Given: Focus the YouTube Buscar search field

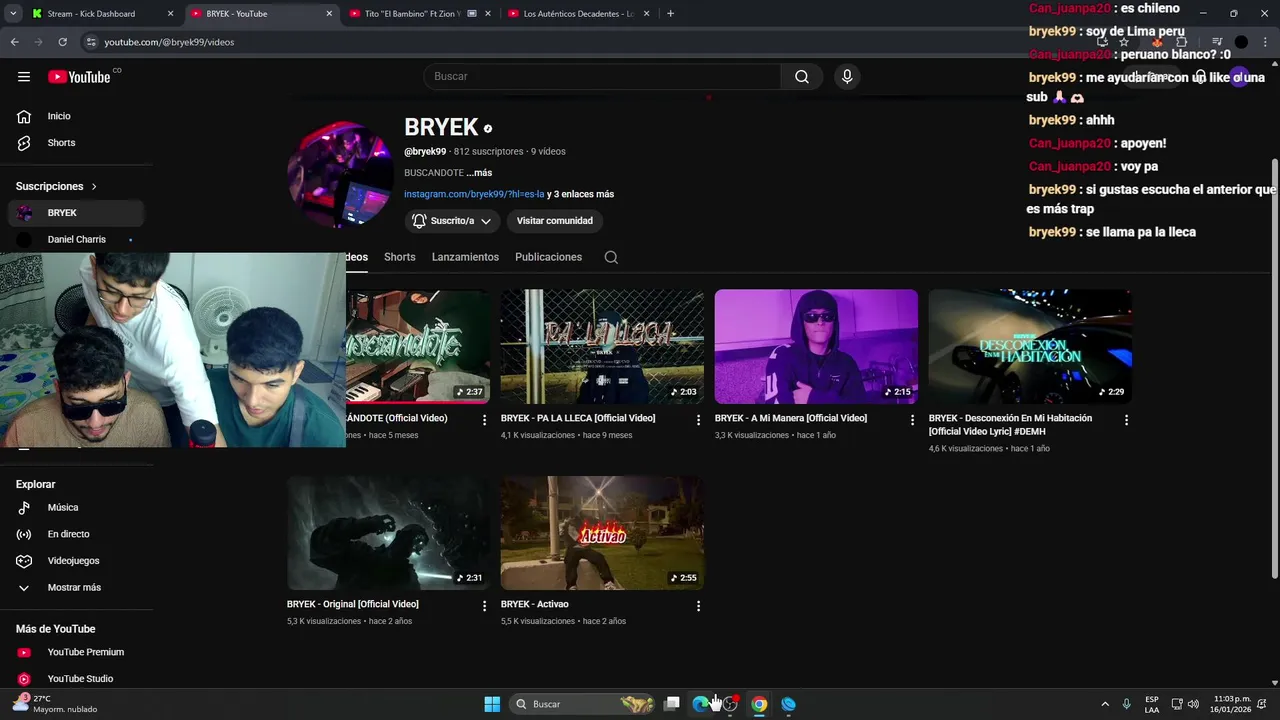Looking at the screenshot, I should pos(602,77).
